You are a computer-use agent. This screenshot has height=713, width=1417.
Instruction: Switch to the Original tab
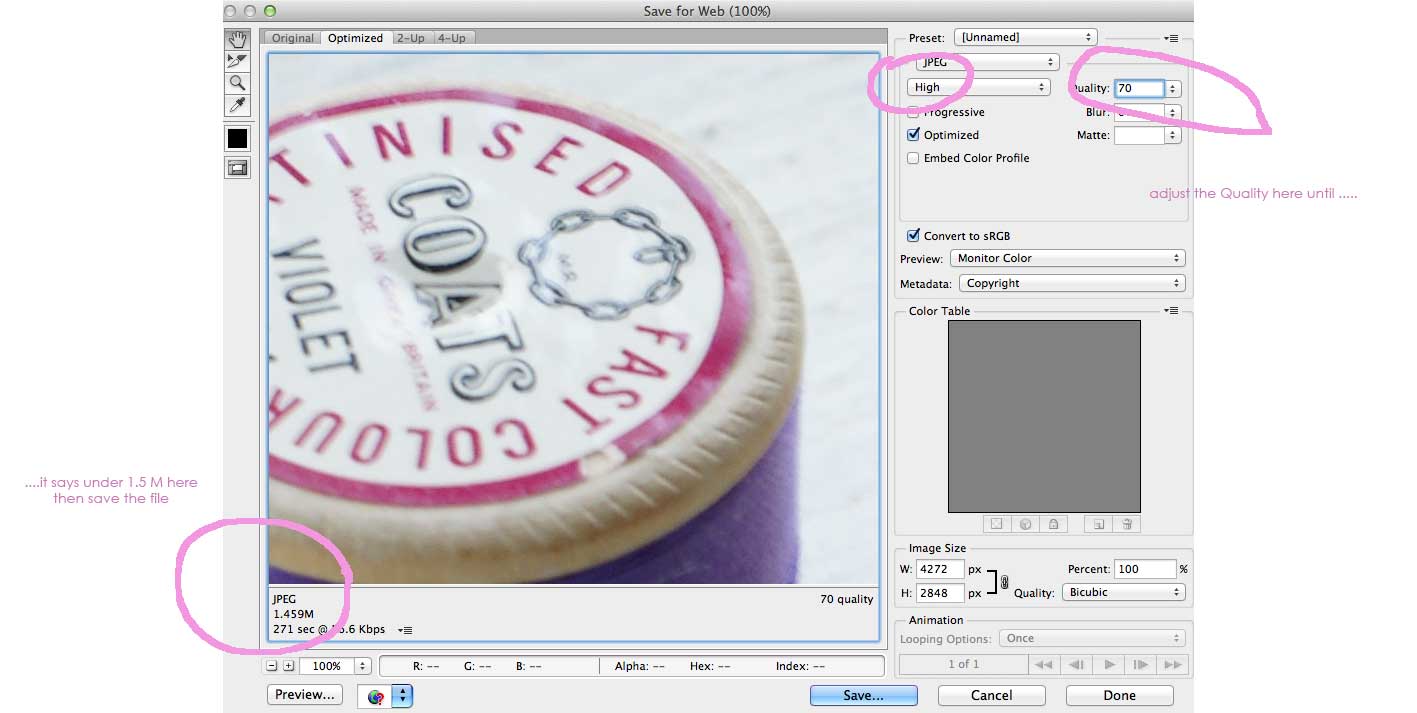click(293, 38)
